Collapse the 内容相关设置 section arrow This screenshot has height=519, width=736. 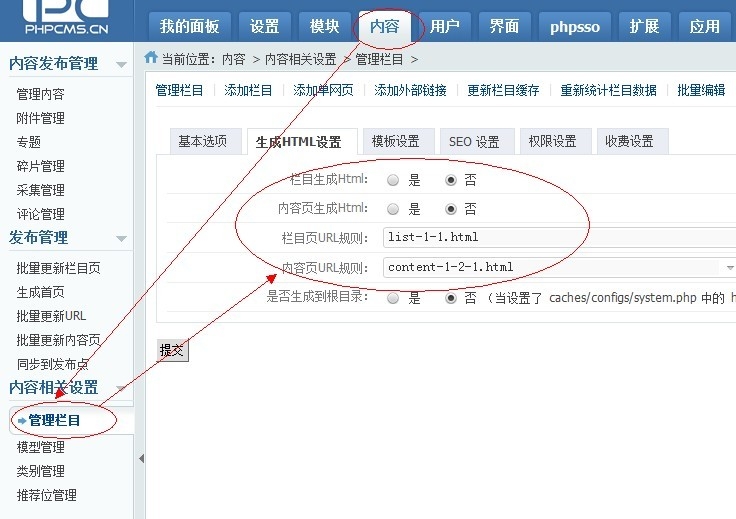(x=121, y=388)
